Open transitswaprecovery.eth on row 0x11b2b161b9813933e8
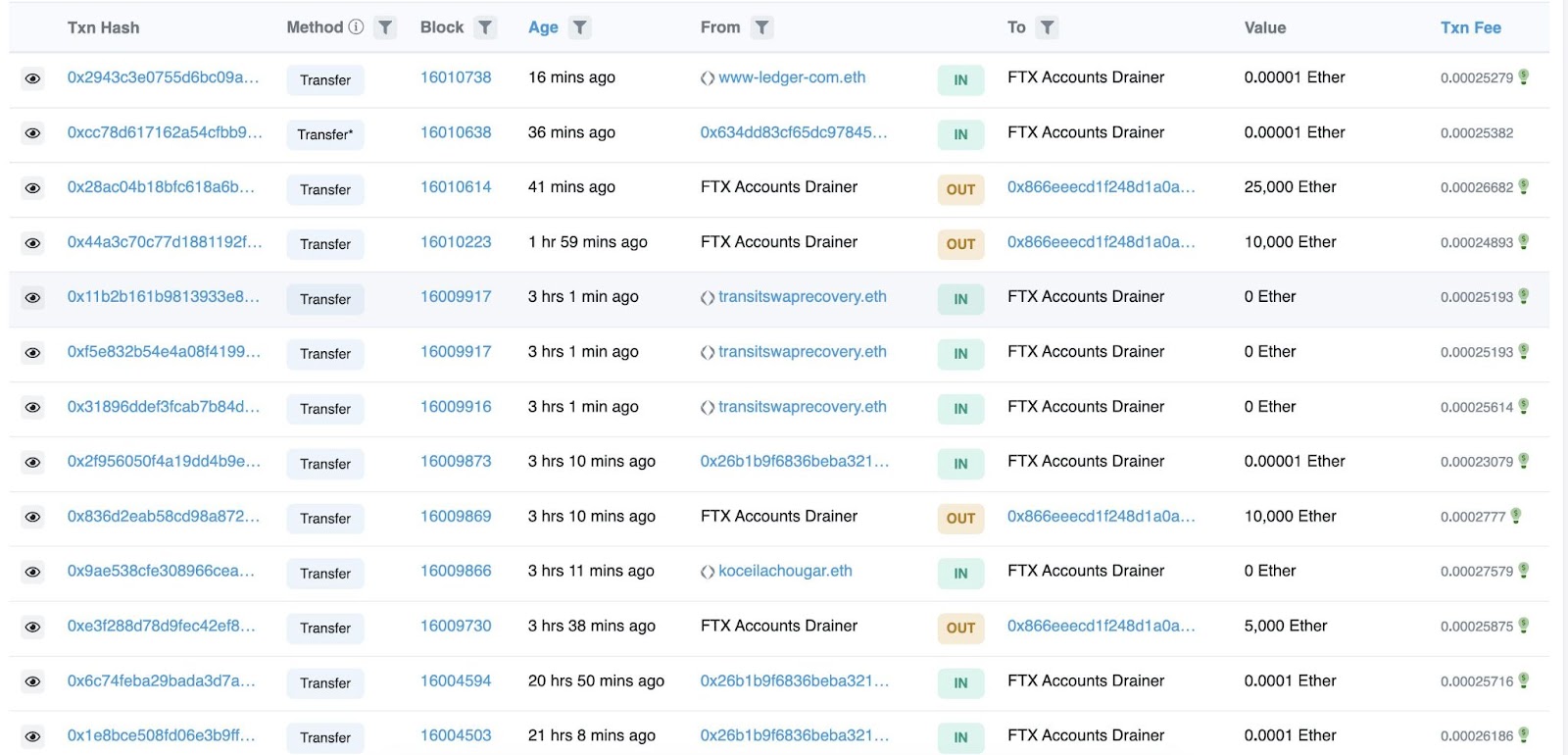 pyautogui.click(x=803, y=297)
